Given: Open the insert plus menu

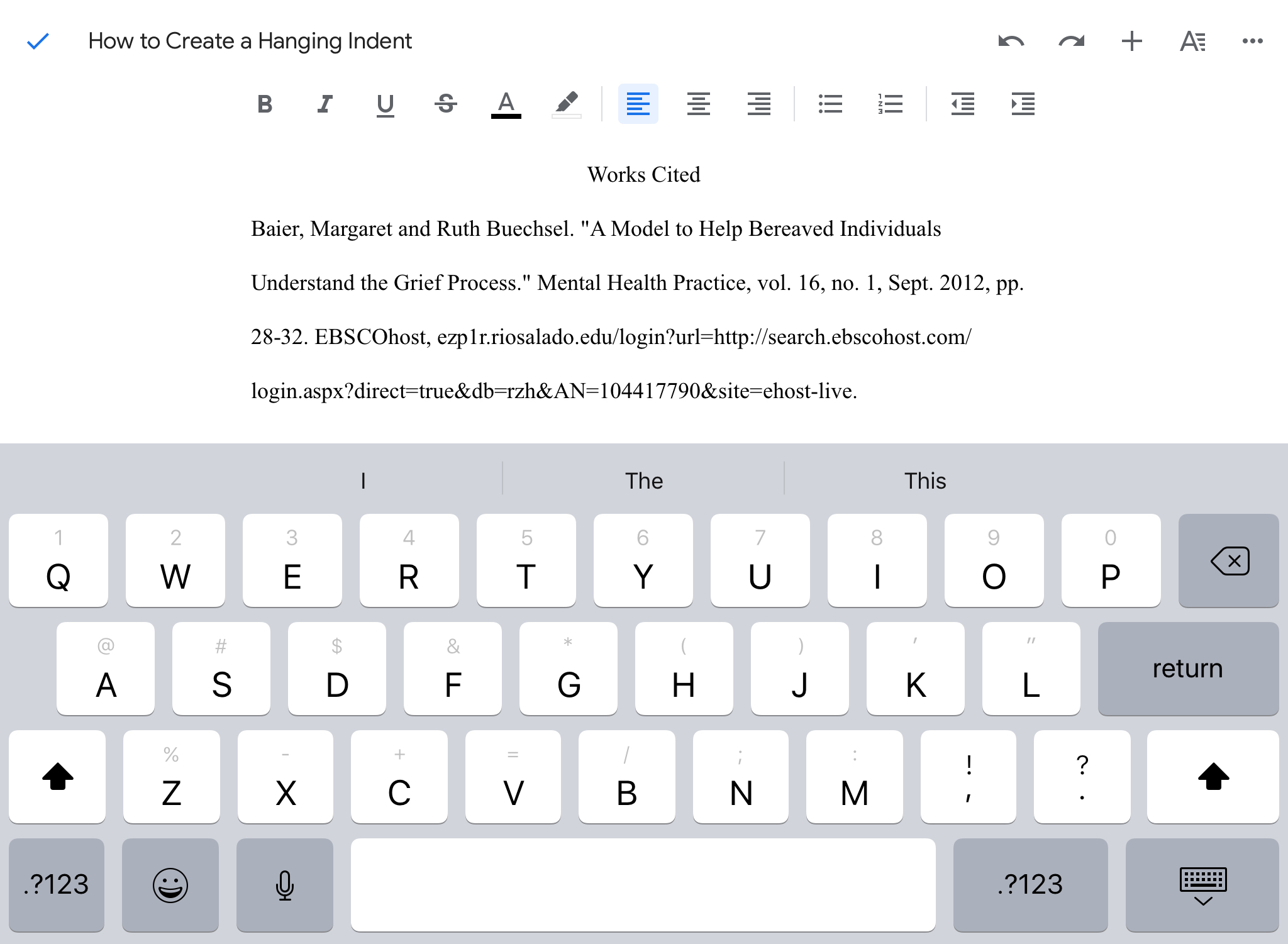Looking at the screenshot, I should tap(1131, 42).
